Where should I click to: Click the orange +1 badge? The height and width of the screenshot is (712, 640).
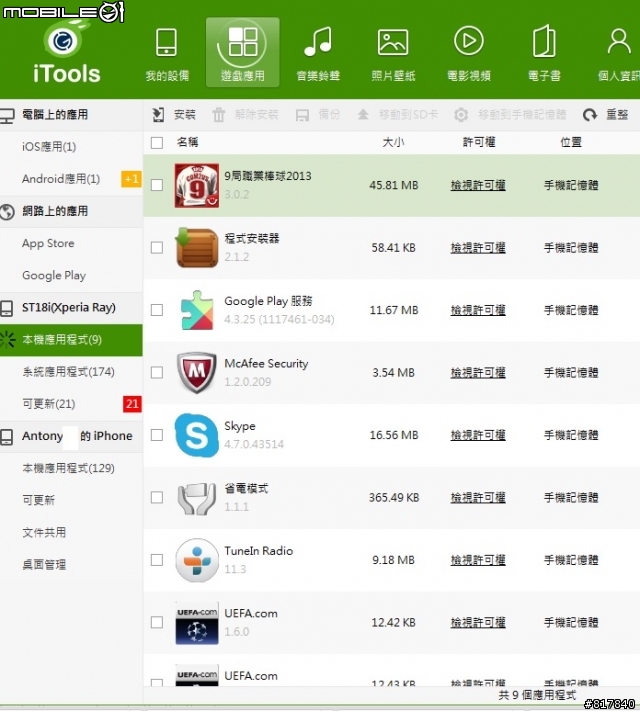[x=131, y=179]
